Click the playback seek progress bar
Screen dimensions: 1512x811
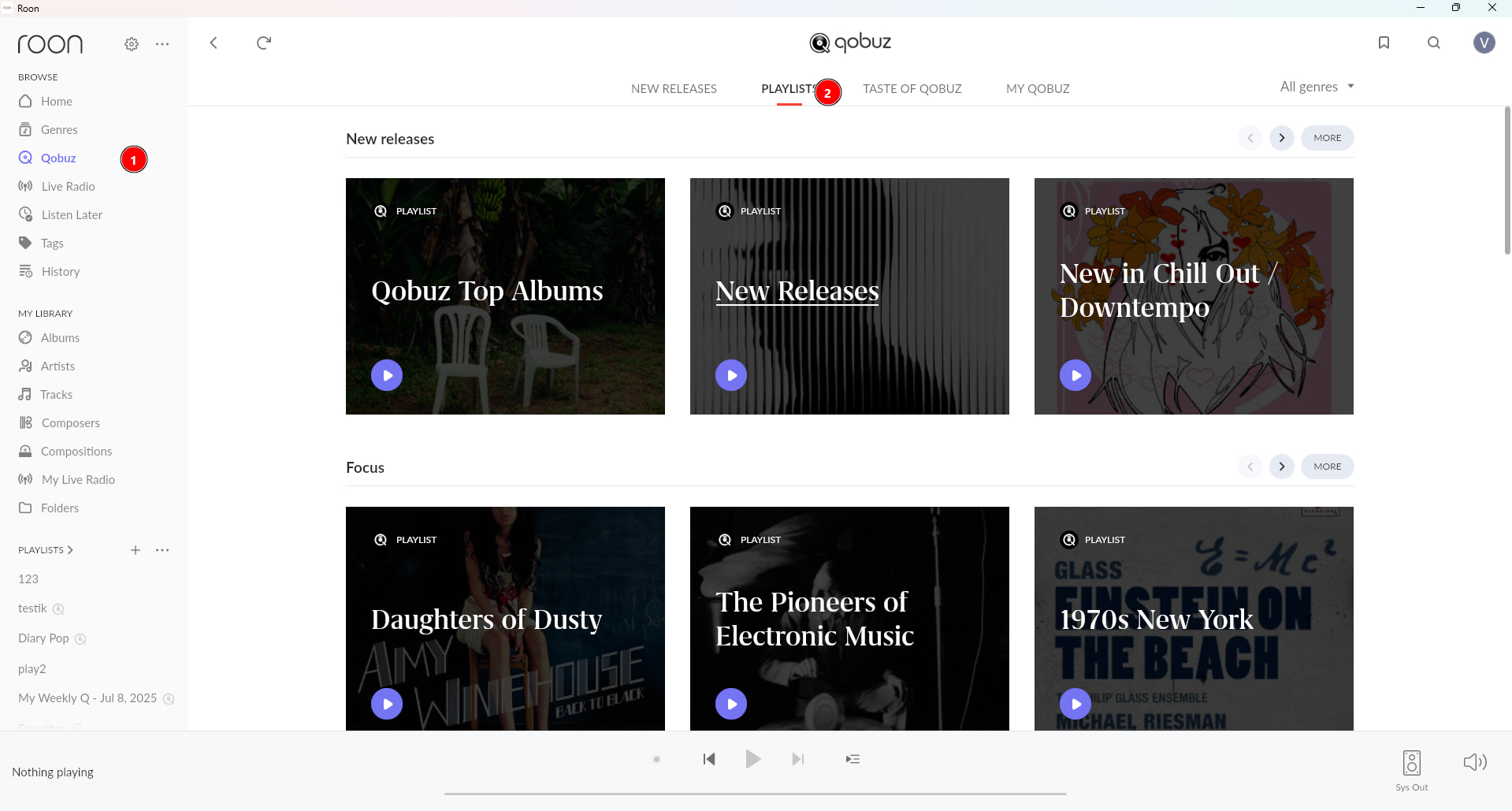click(755, 794)
